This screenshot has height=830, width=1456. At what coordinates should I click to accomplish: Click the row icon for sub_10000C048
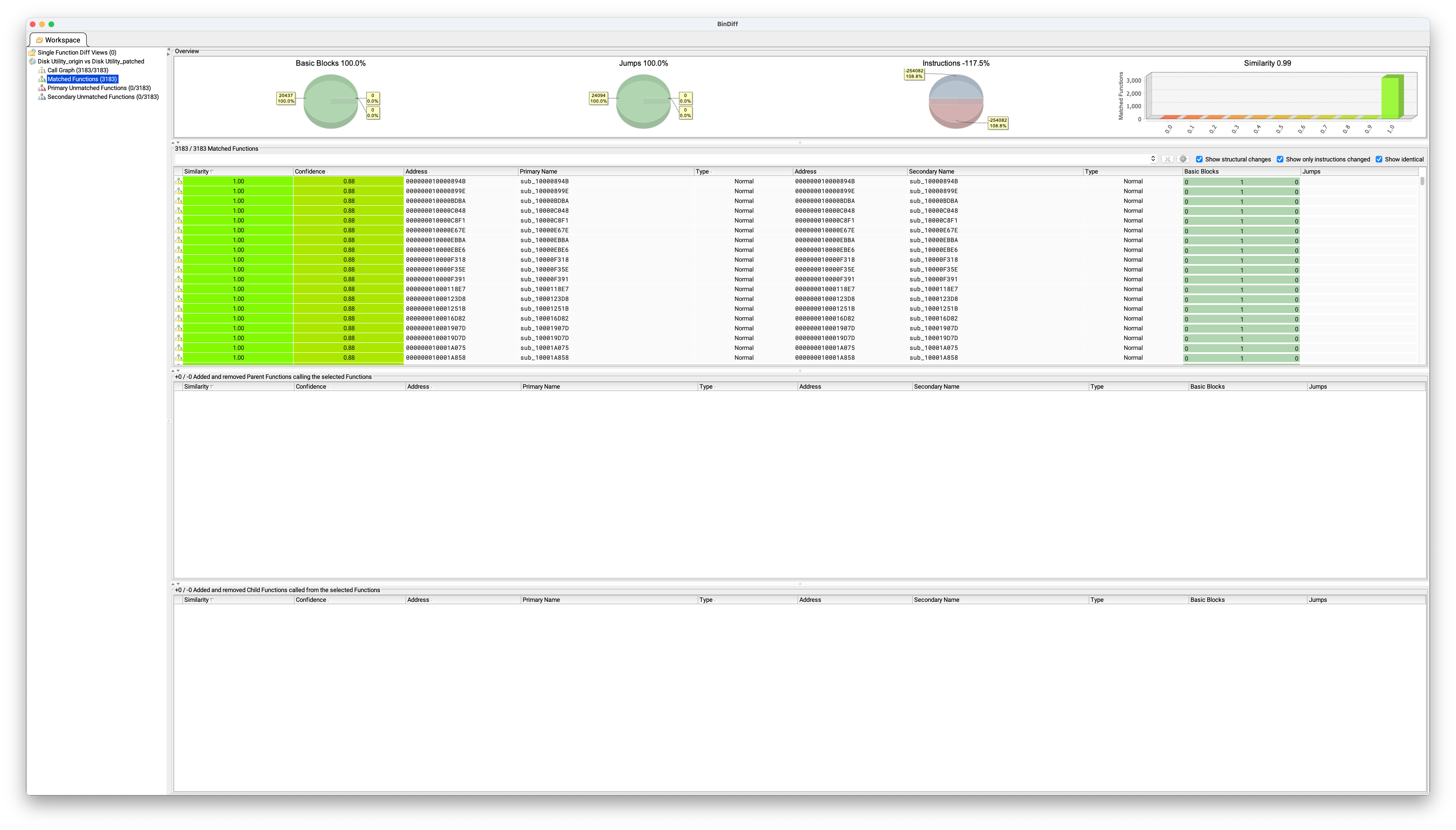click(179, 211)
